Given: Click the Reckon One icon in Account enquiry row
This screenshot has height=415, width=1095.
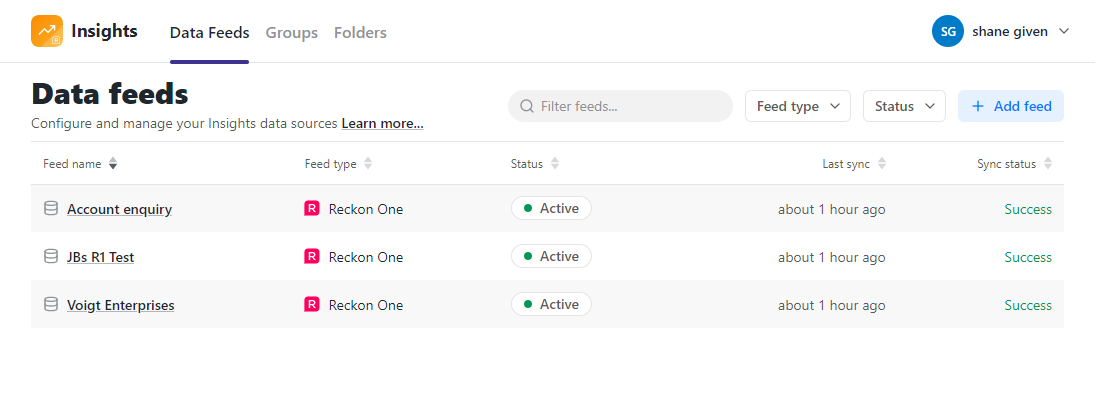Looking at the screenshot, I should (x=312, y=208).
